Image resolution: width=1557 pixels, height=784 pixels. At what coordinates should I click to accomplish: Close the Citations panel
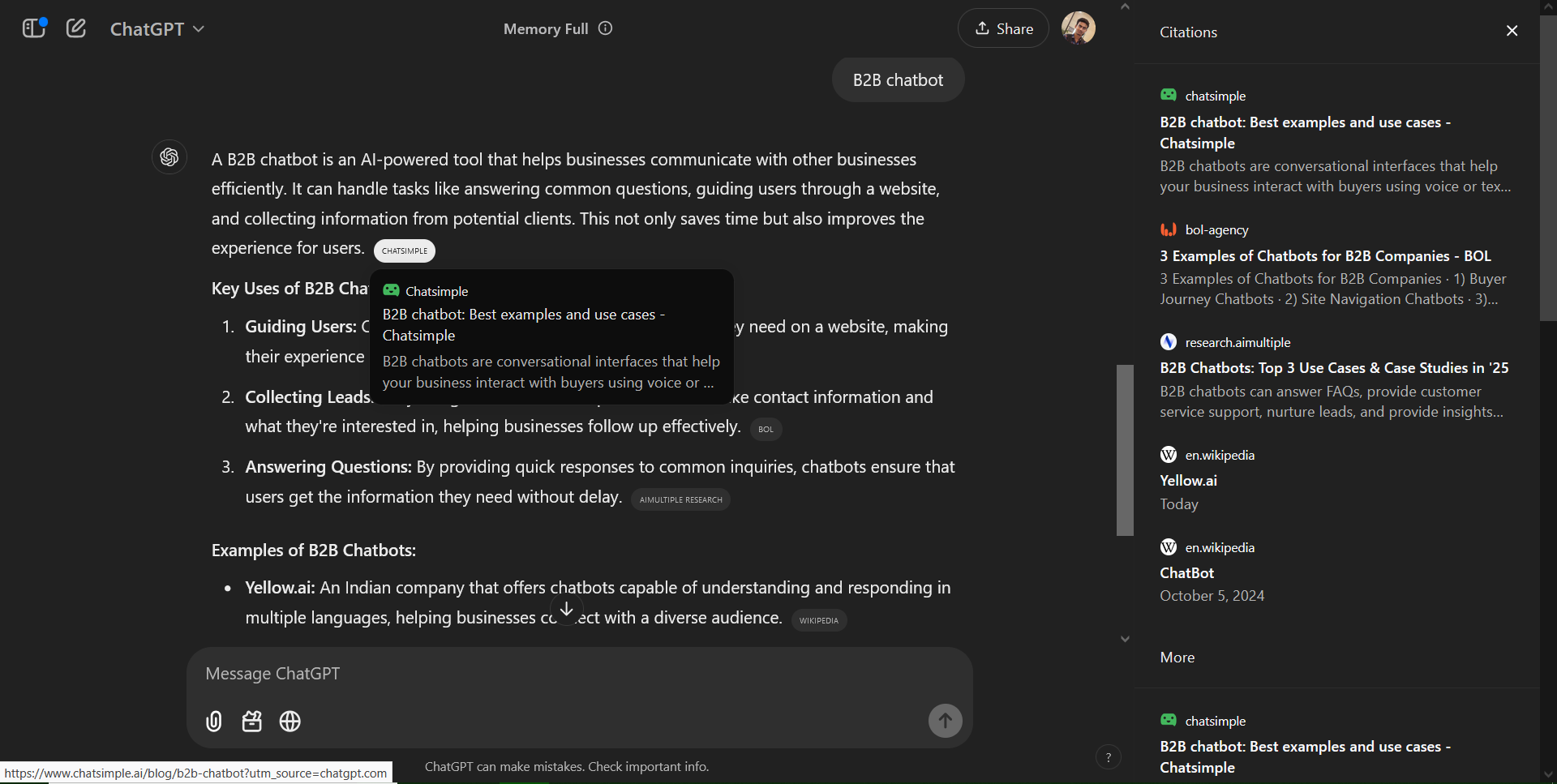tap(1512, 31)
